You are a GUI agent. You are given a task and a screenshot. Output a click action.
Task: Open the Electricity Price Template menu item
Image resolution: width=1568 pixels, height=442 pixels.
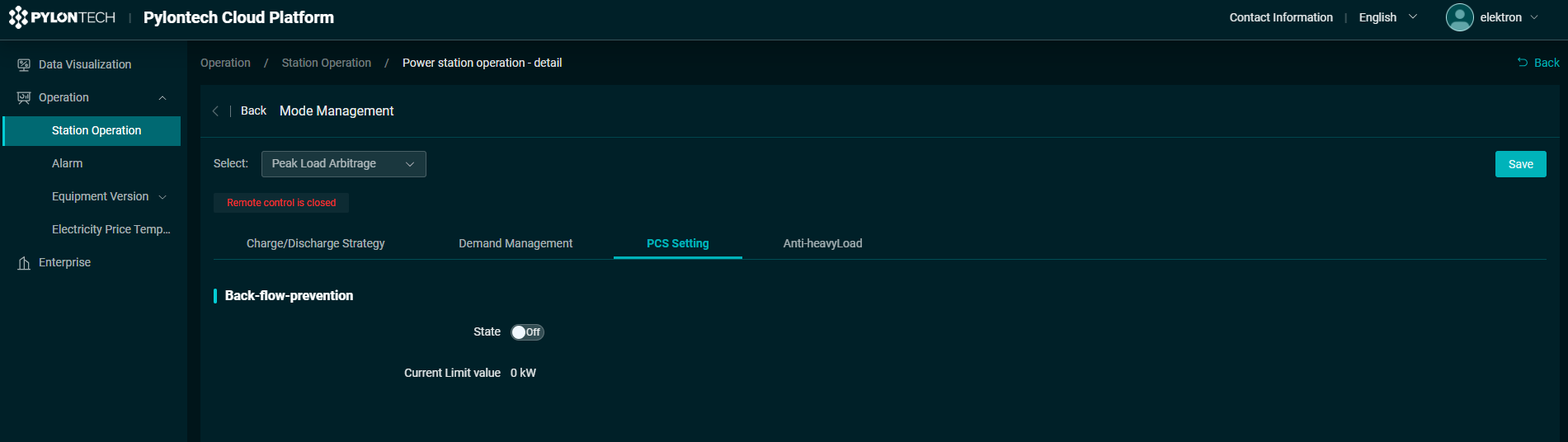point(111,229)
